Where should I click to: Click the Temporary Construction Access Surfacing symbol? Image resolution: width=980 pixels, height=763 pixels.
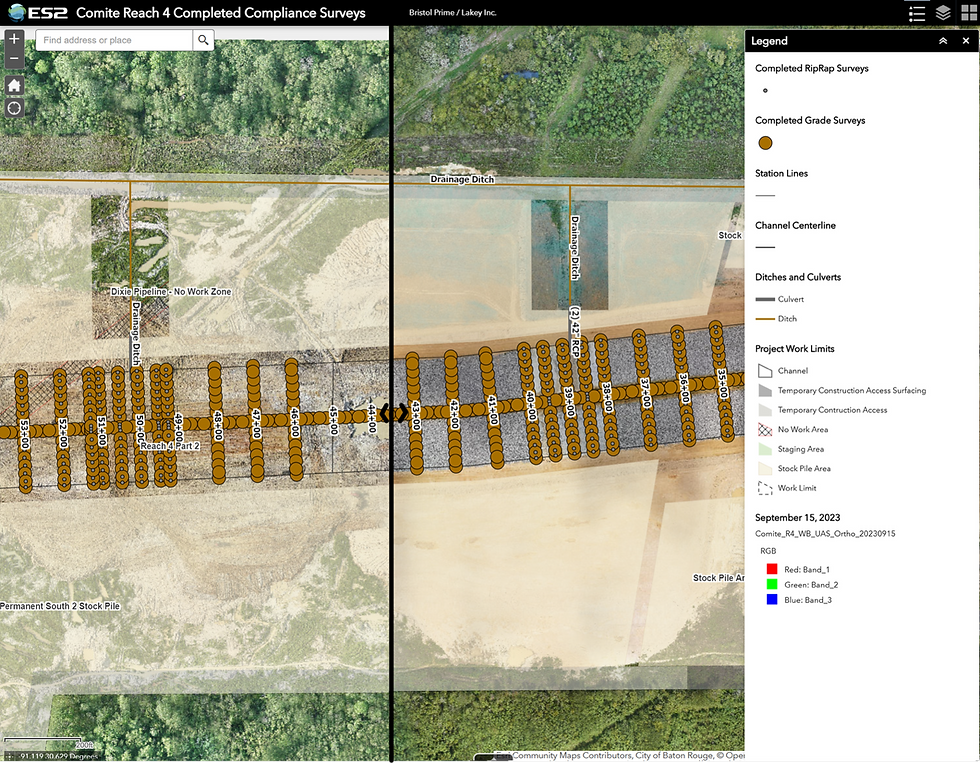coord(765,391)
